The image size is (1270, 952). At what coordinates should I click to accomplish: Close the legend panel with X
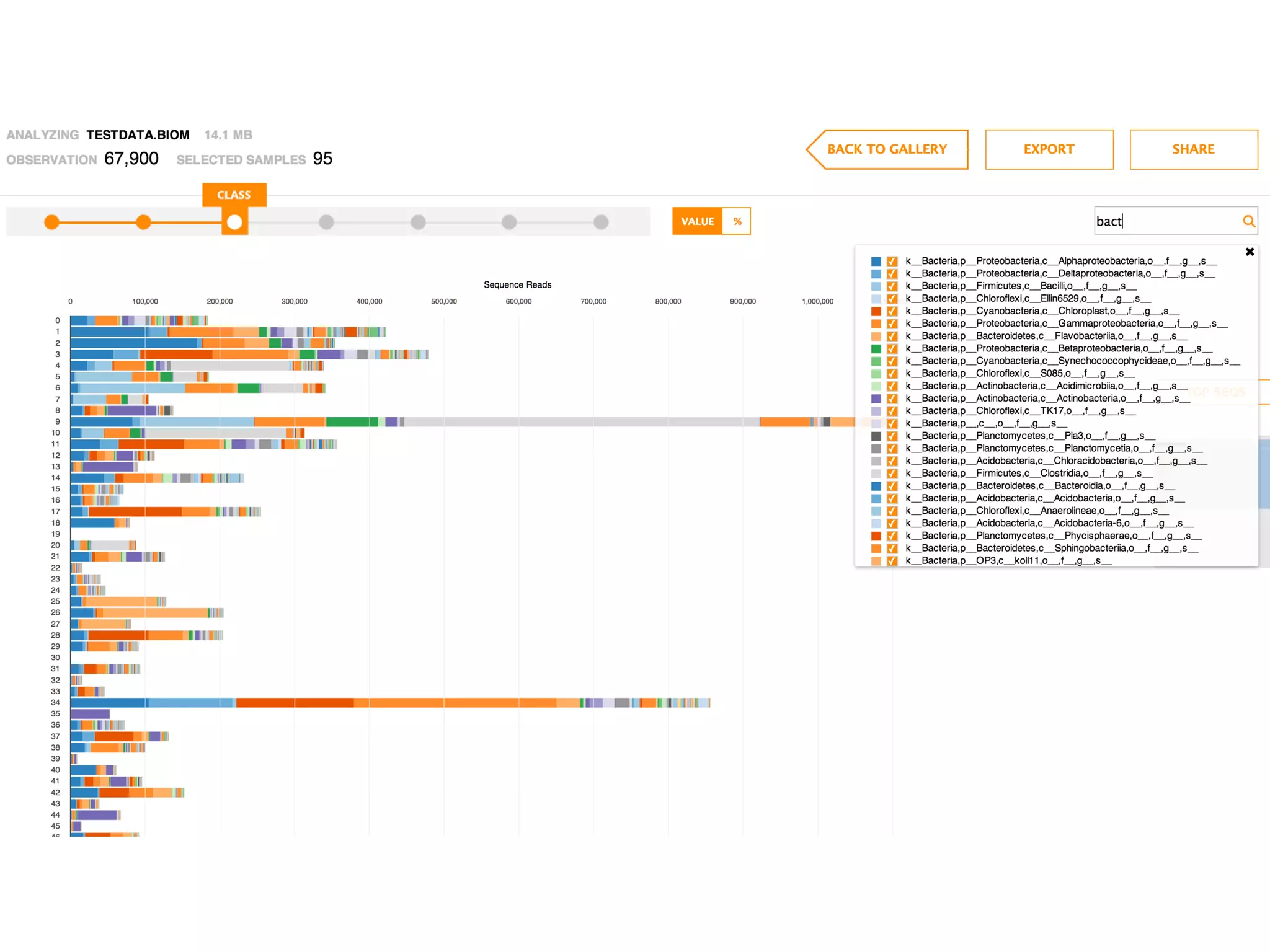click(1250, 252)
